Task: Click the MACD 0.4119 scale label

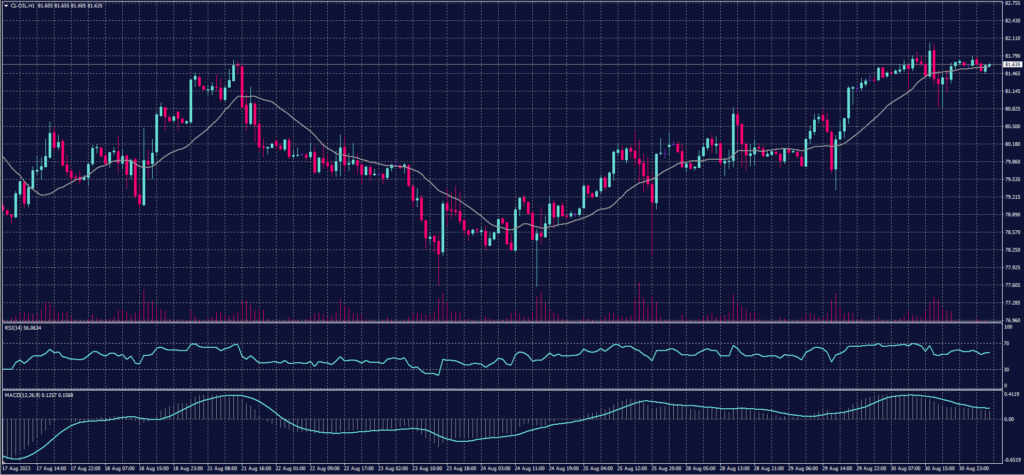Action: [1010, 393]
